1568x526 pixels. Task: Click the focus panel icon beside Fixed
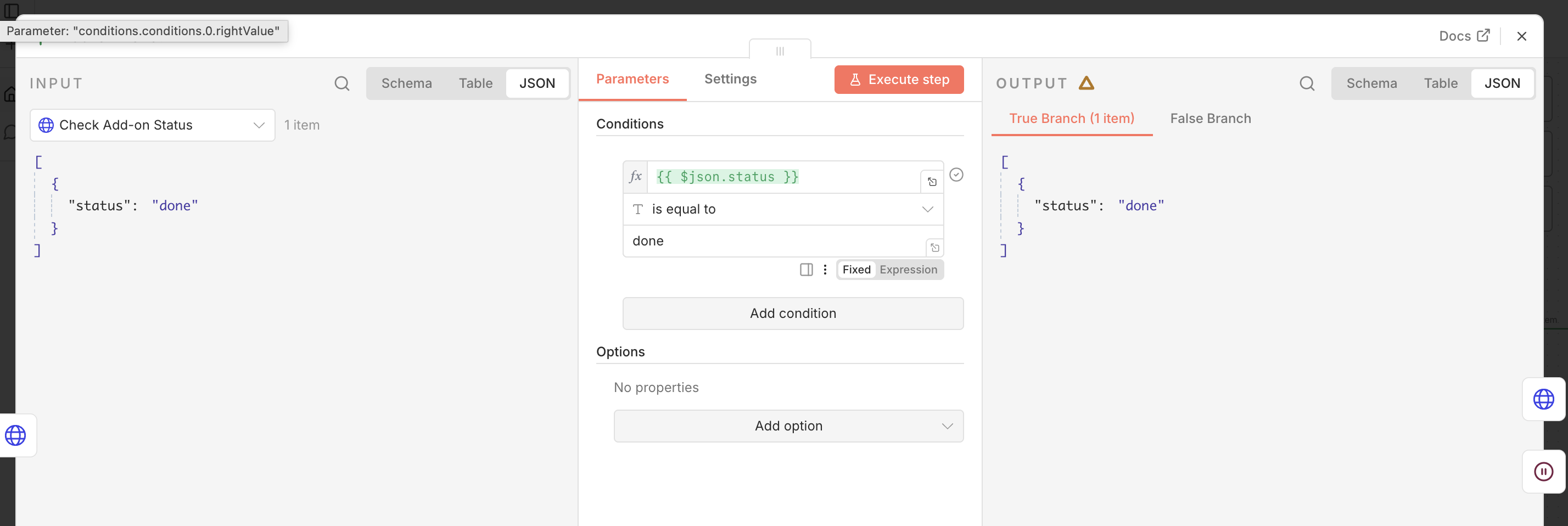(806, 270)
